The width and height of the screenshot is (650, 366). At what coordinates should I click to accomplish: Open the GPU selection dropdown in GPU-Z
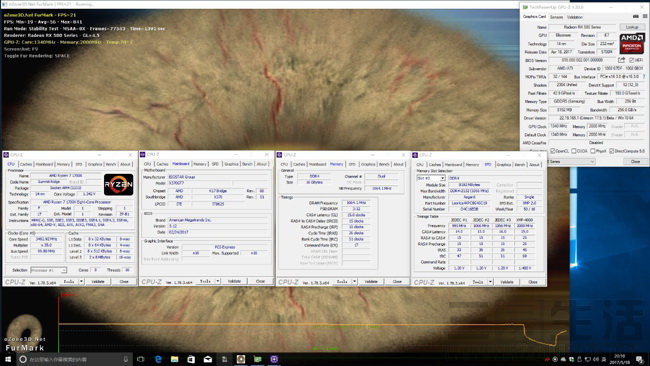tap(571, 161)
